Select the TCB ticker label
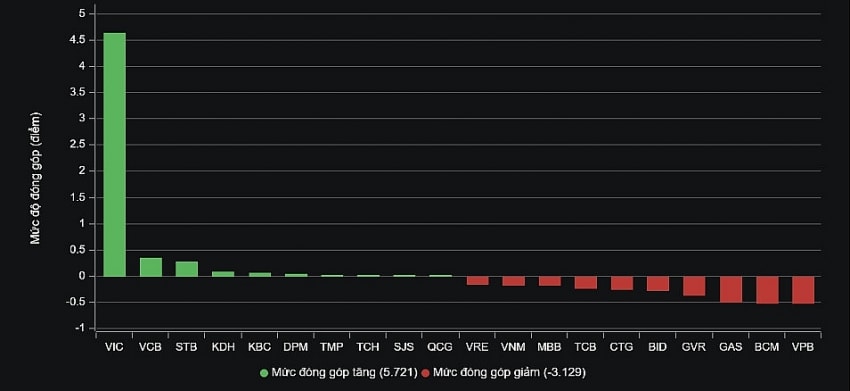The image size is (850, 391). (585, 347)
